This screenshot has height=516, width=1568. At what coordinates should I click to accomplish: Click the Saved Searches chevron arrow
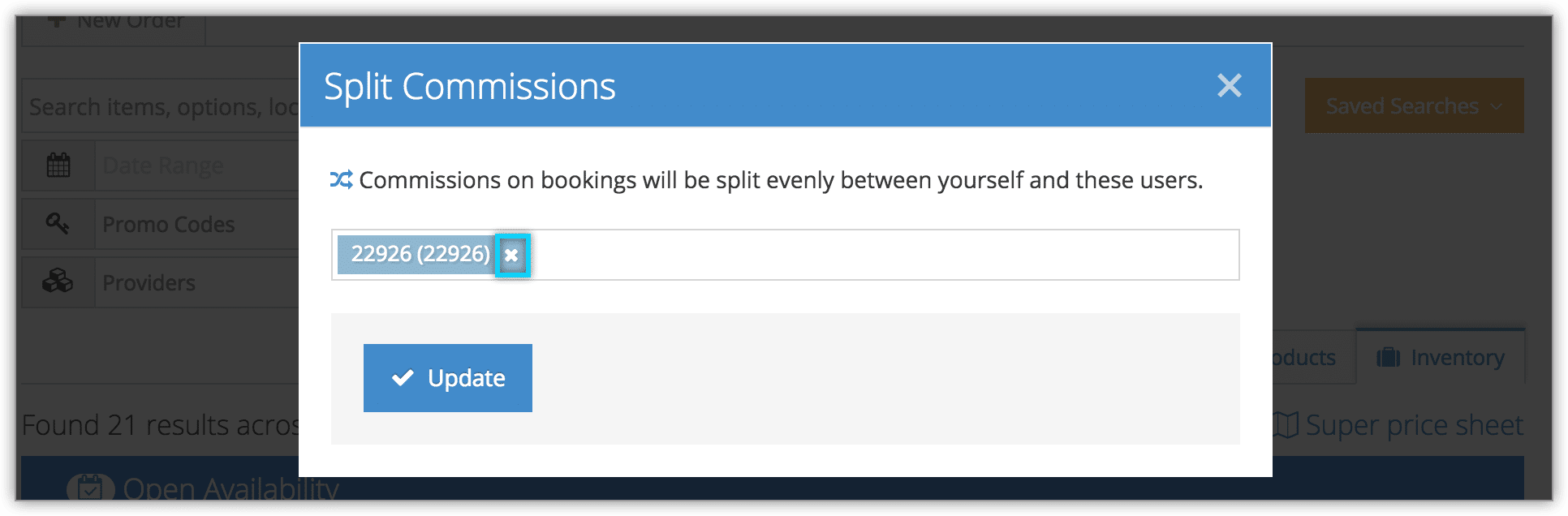pos(1496,107)
